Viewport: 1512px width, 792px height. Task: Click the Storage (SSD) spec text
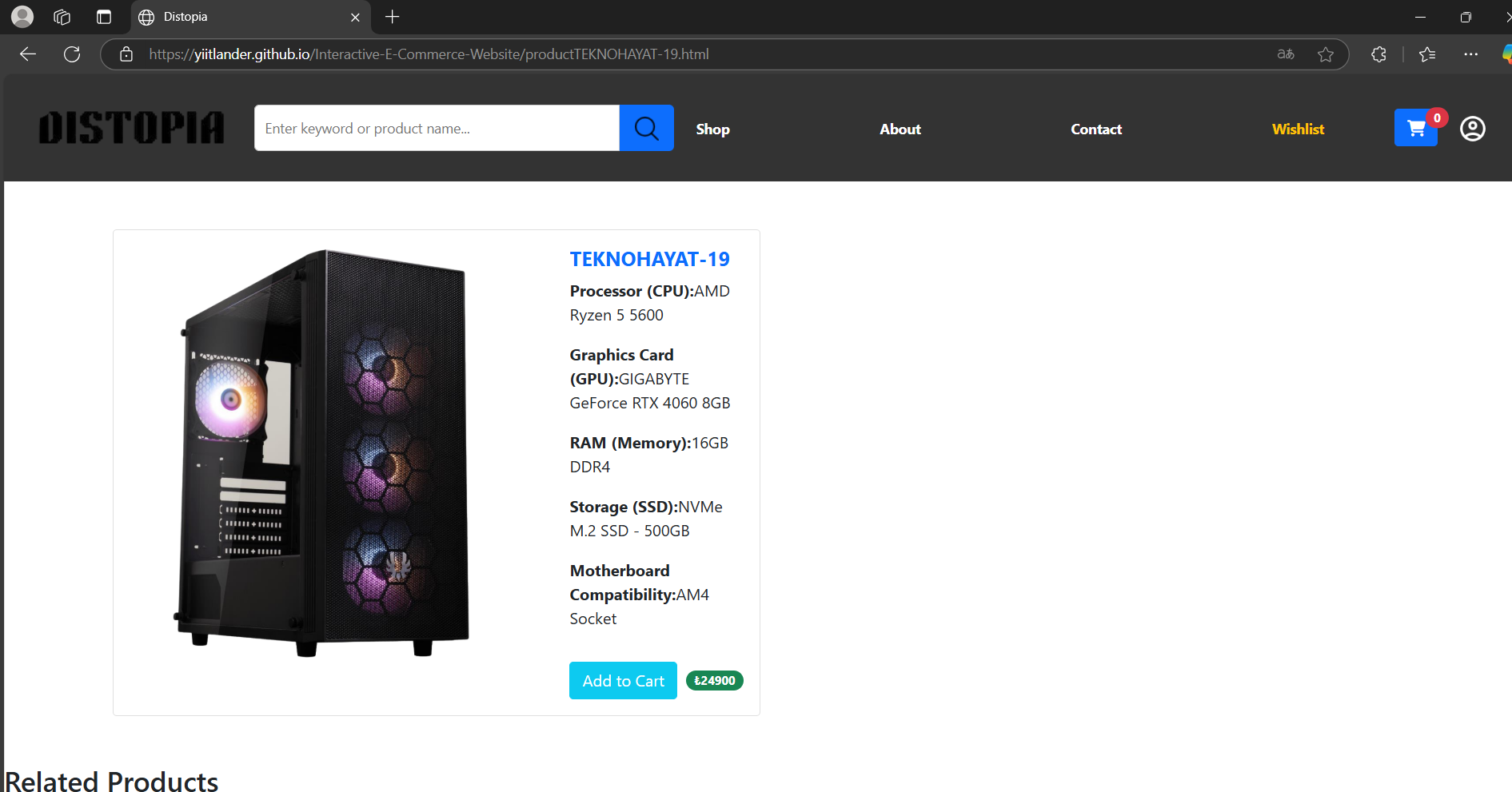646,519
